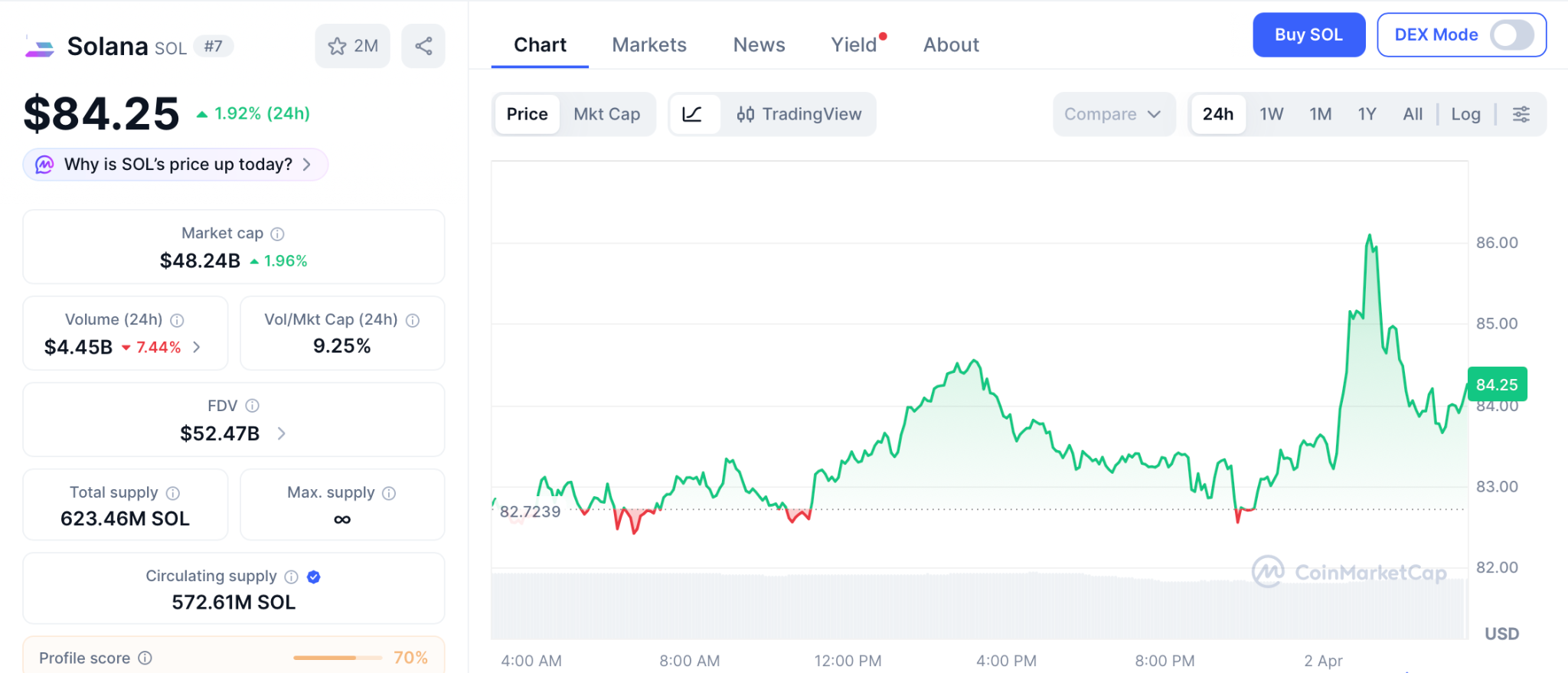The width and height of the screenshot is (1568, 673).
Task: Click the FDV info icon
Action: (252, 406)
